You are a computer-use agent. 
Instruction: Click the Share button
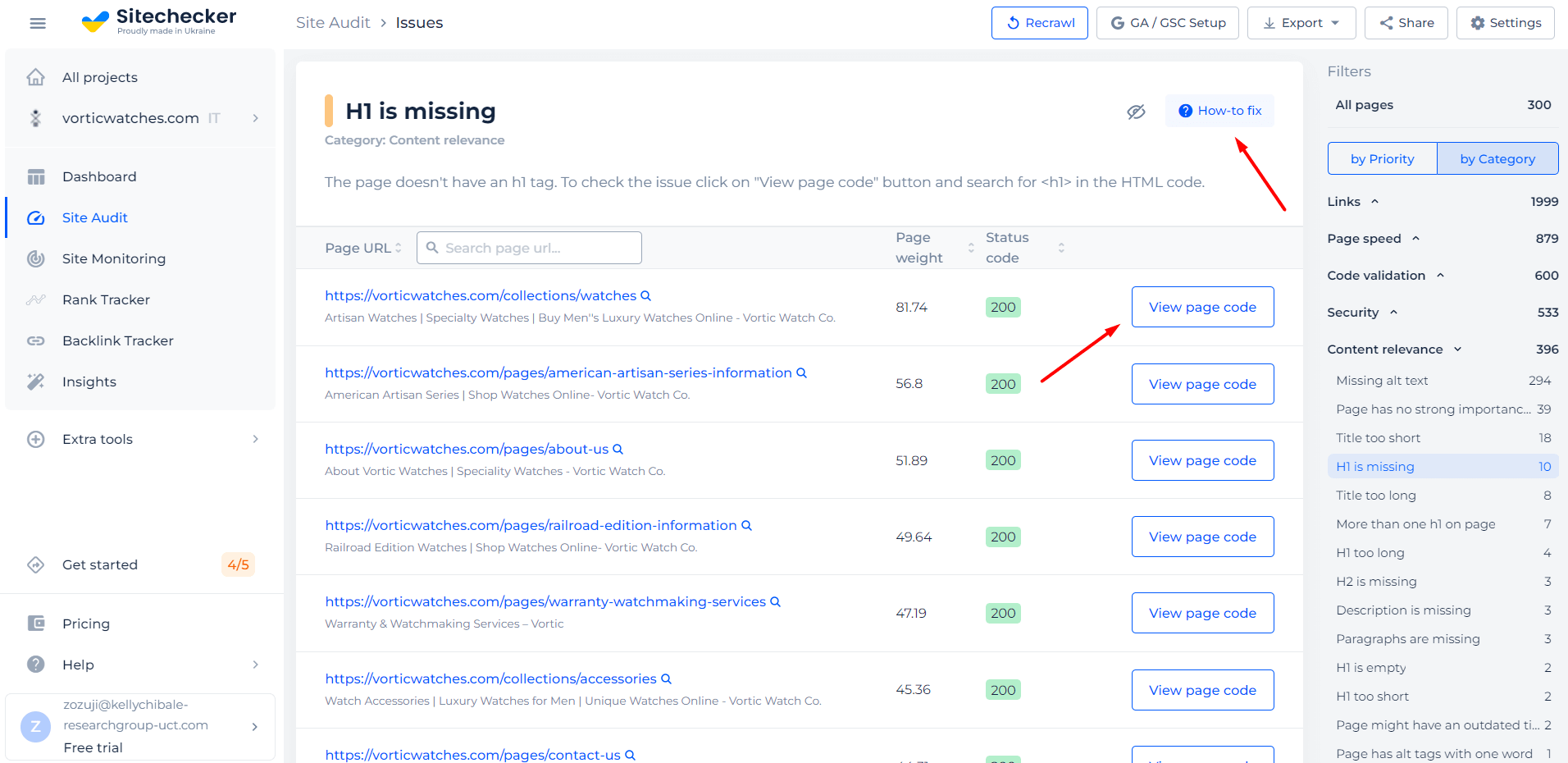click(1406, 23)
